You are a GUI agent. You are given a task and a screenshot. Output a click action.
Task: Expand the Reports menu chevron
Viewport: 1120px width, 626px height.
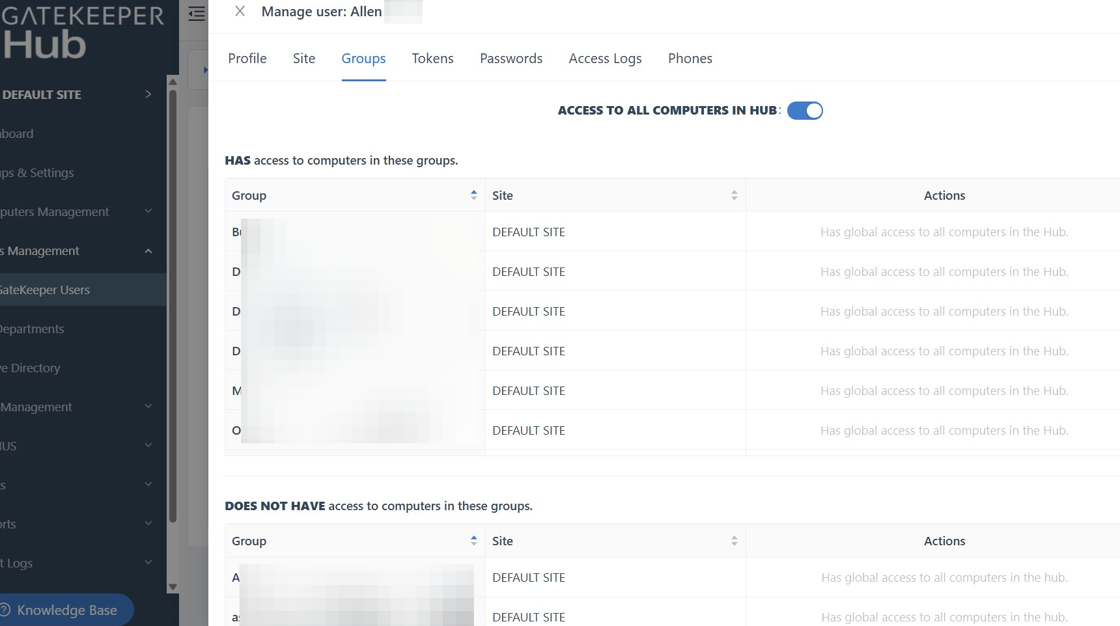pos(148,524)
